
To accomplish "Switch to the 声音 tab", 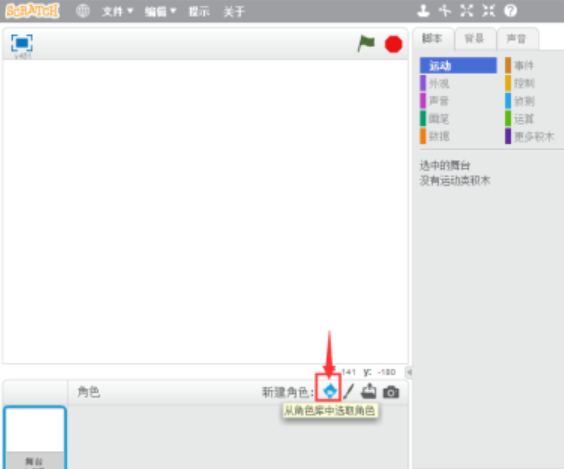I will click(x=517, y=38).
